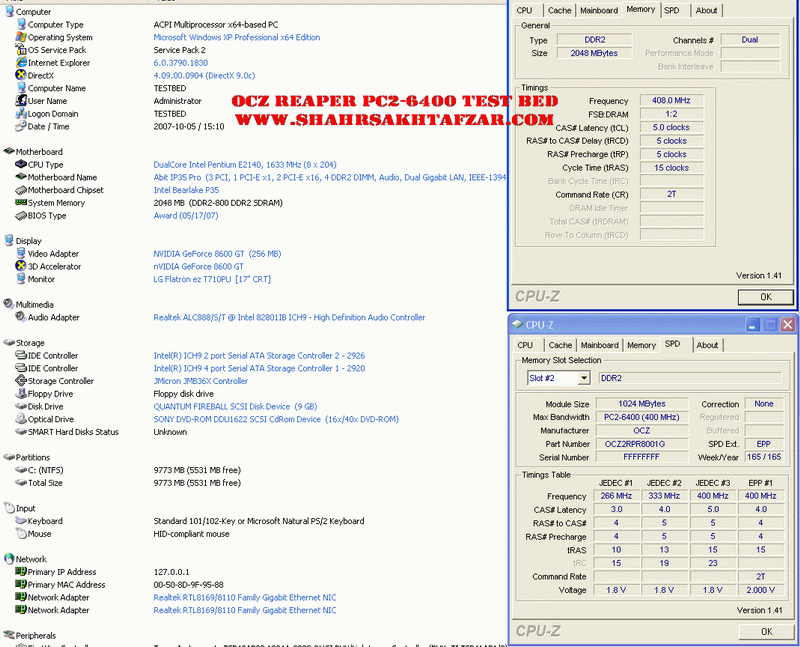The image size is (800, 647).
Task: Click the Logon Domain row icon
Action: coord(21,113)
